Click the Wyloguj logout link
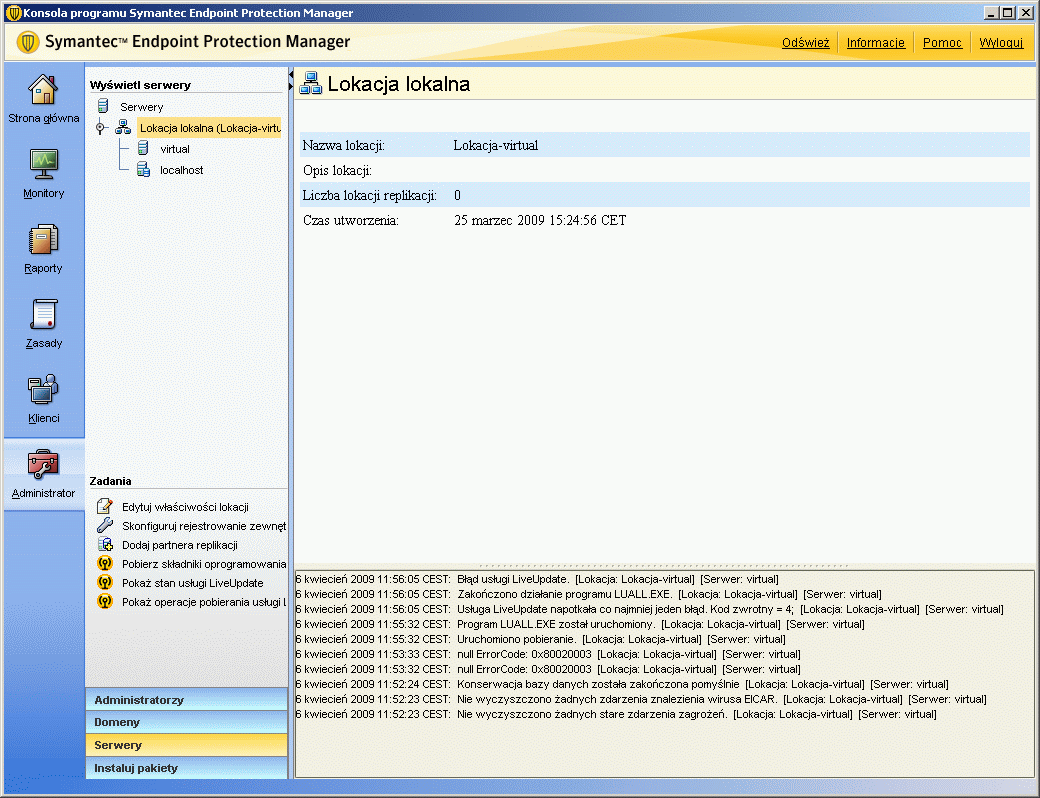The height and width of the screenshot is (798, 1040). 1001,42
